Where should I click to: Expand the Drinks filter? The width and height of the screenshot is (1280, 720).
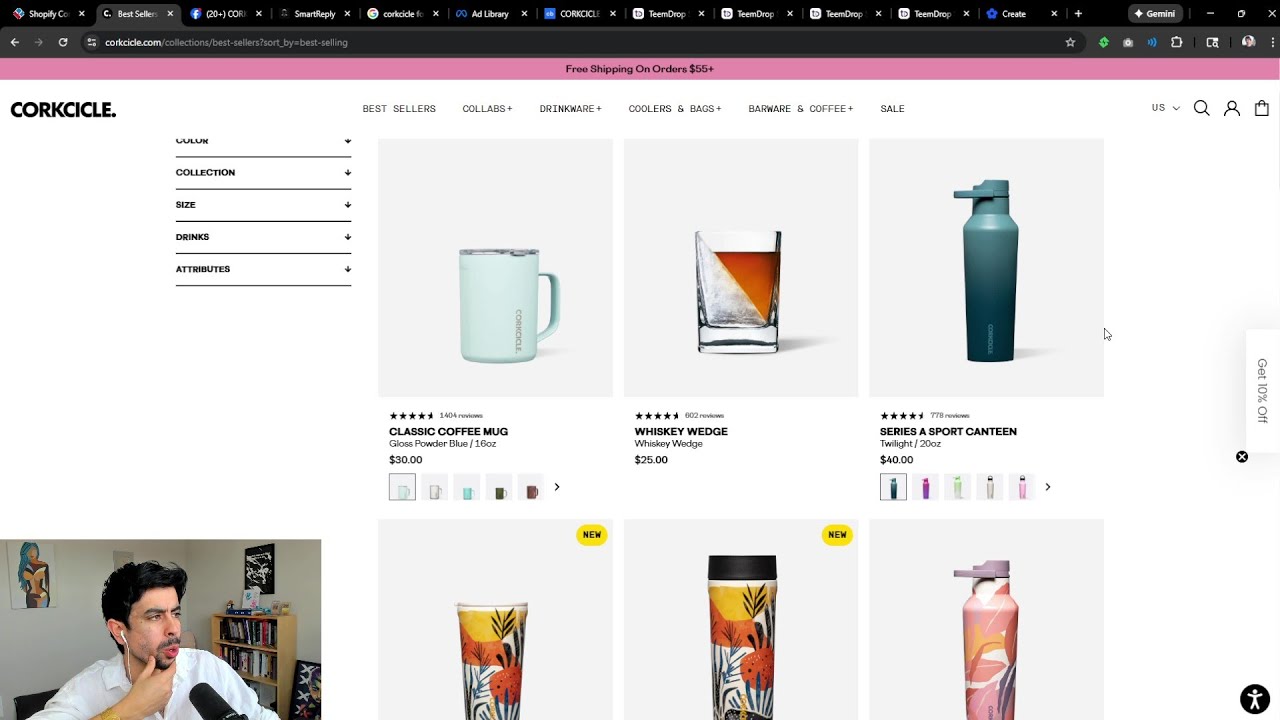coord(263,237)
